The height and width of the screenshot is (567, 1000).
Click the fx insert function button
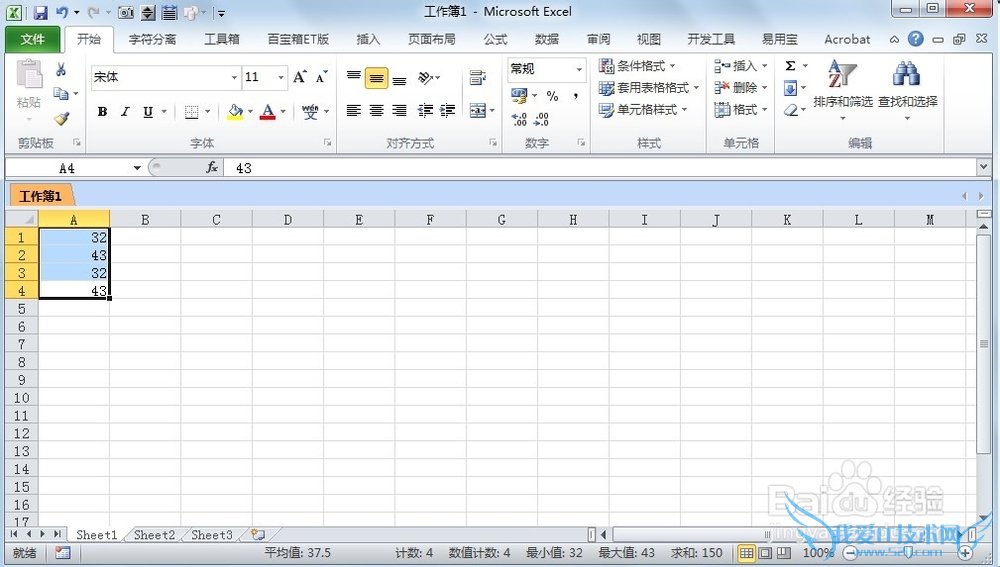point(212,168)
